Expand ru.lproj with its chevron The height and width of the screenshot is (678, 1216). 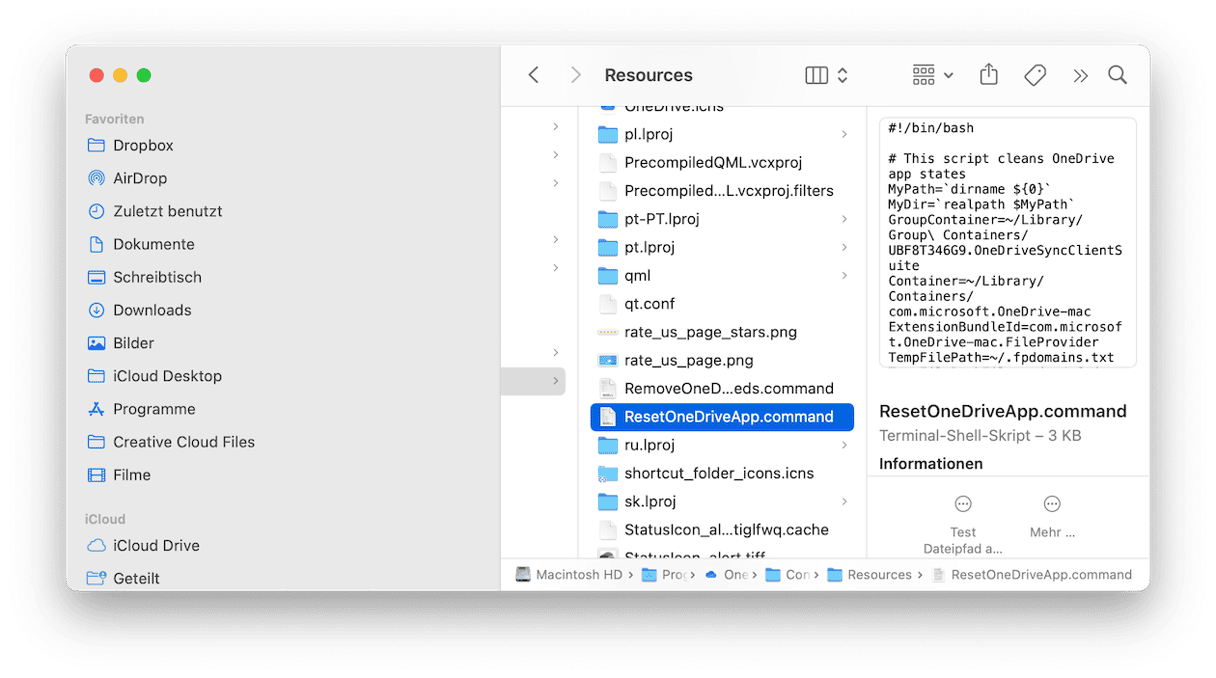pos(844,445)
